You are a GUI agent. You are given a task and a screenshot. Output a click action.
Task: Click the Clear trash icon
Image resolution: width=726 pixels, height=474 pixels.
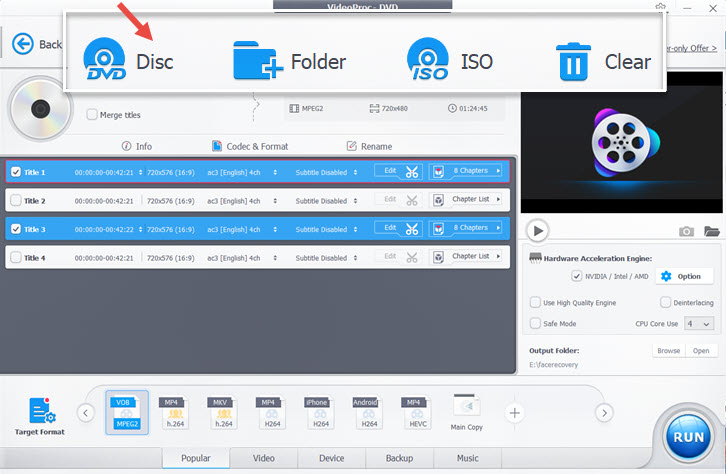coord(573,62)
